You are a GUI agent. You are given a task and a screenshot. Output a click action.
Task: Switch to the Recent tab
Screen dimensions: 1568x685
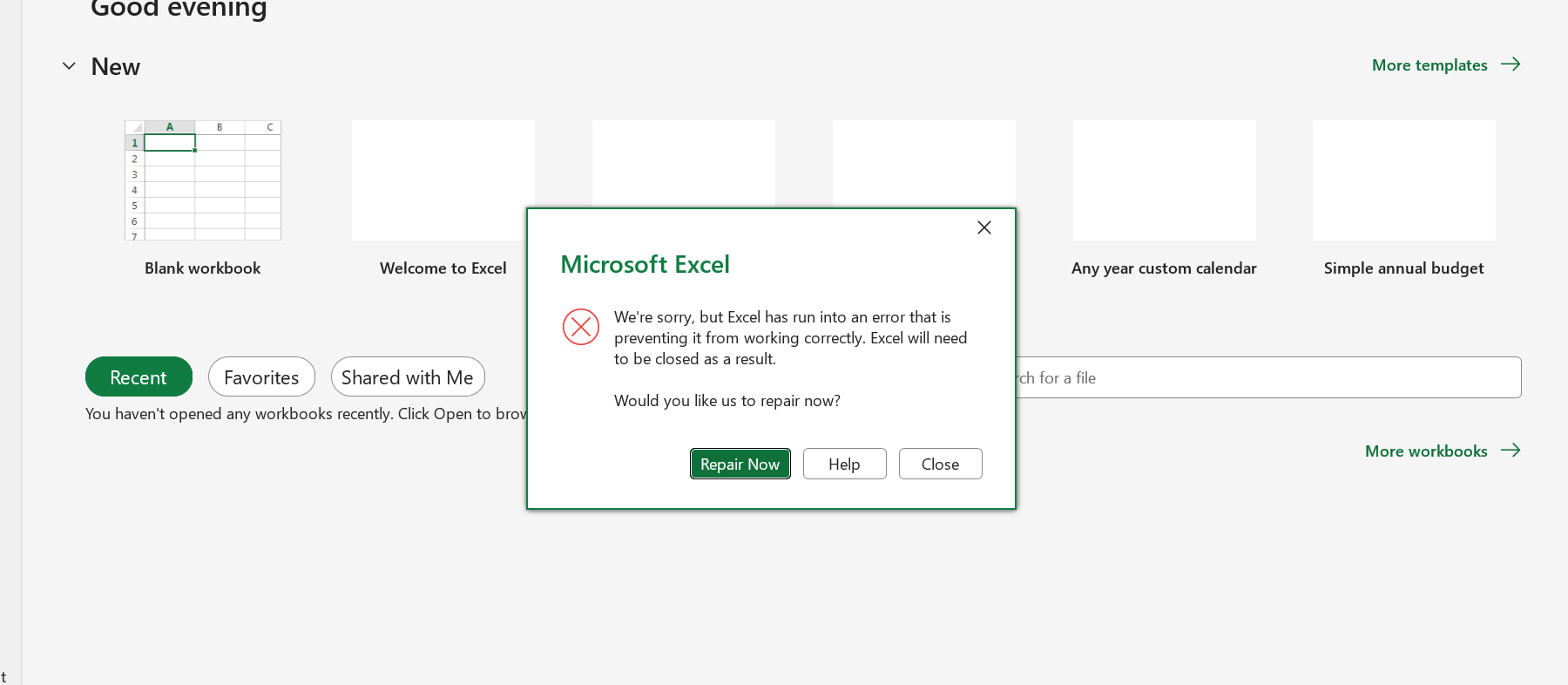[x=139, y=376]
